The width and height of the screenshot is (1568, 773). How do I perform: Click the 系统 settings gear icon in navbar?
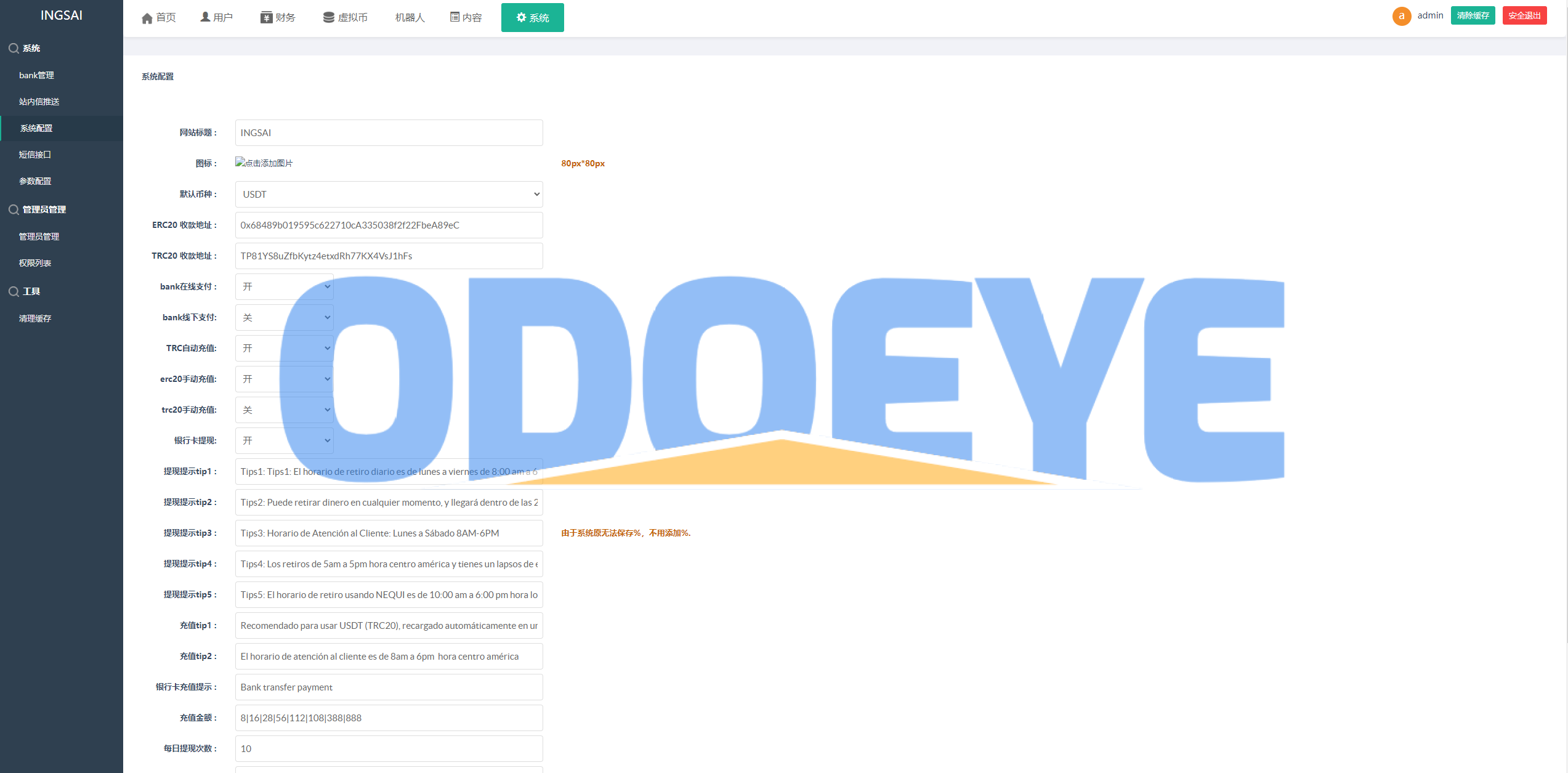pos(532,17)
